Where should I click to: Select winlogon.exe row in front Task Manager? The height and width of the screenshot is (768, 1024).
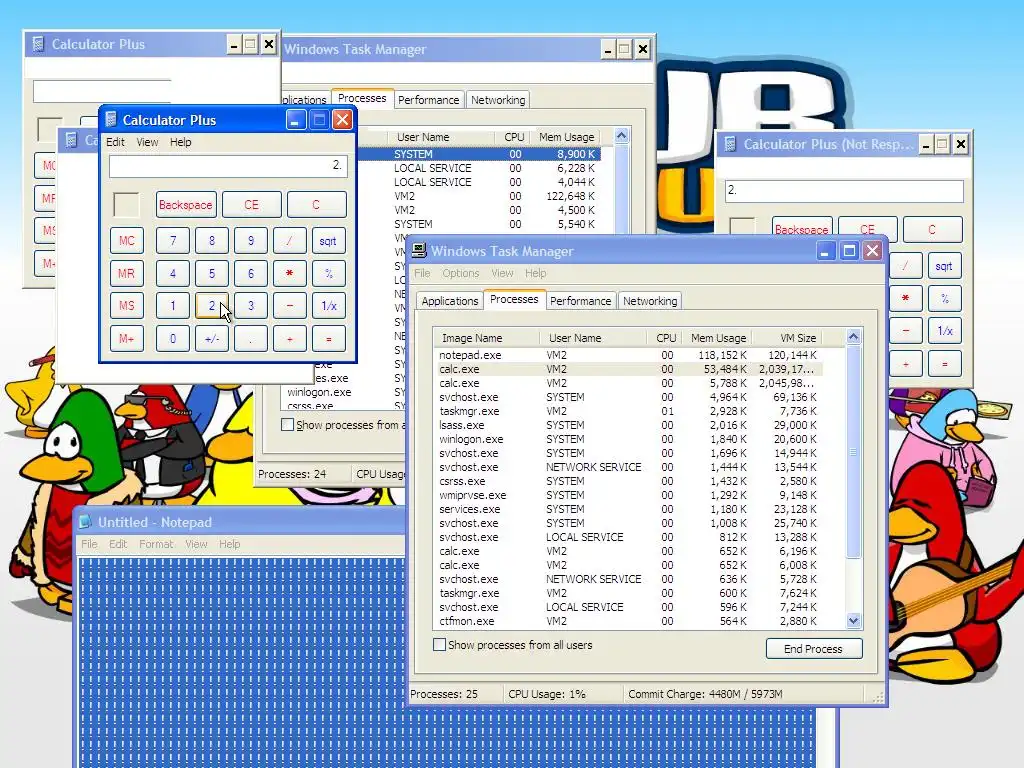tap(628, 439)
